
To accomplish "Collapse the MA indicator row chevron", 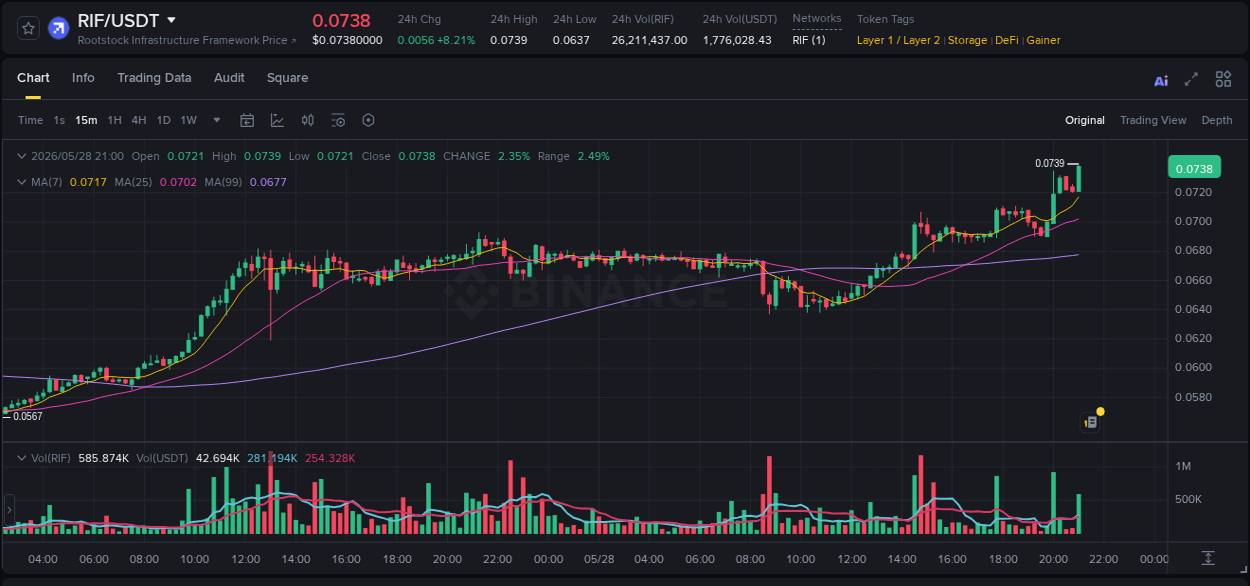I will click(21, 182).
